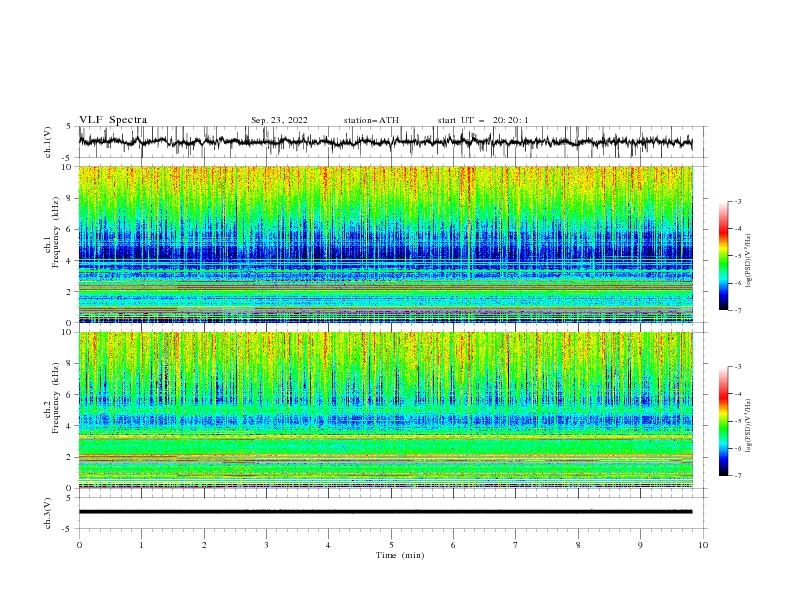Click the "-4" tick on ch.2 colorbar
Screen dimensions: 792x612
[737, 394]
